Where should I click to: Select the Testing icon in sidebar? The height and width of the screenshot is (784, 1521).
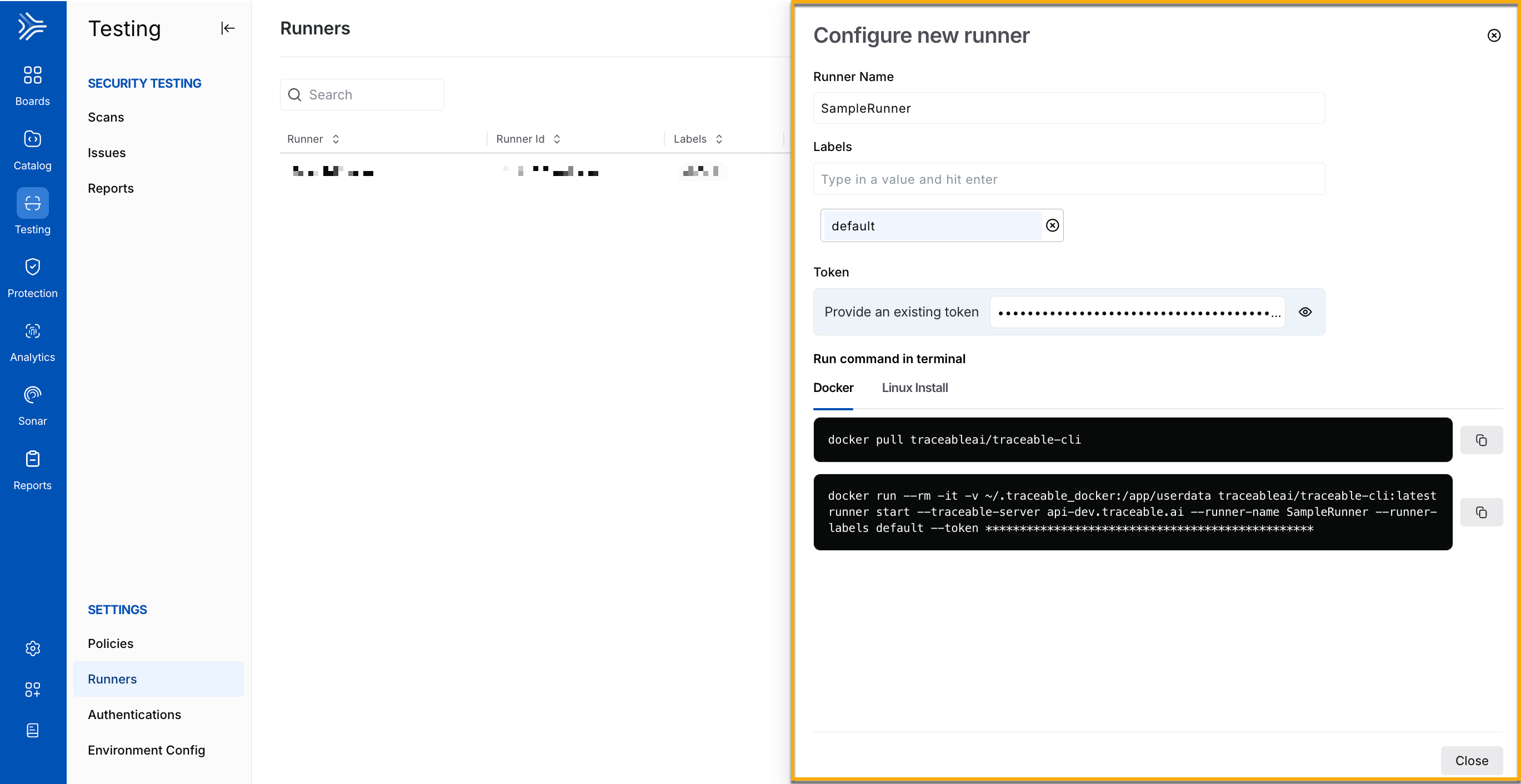point(32,203)
